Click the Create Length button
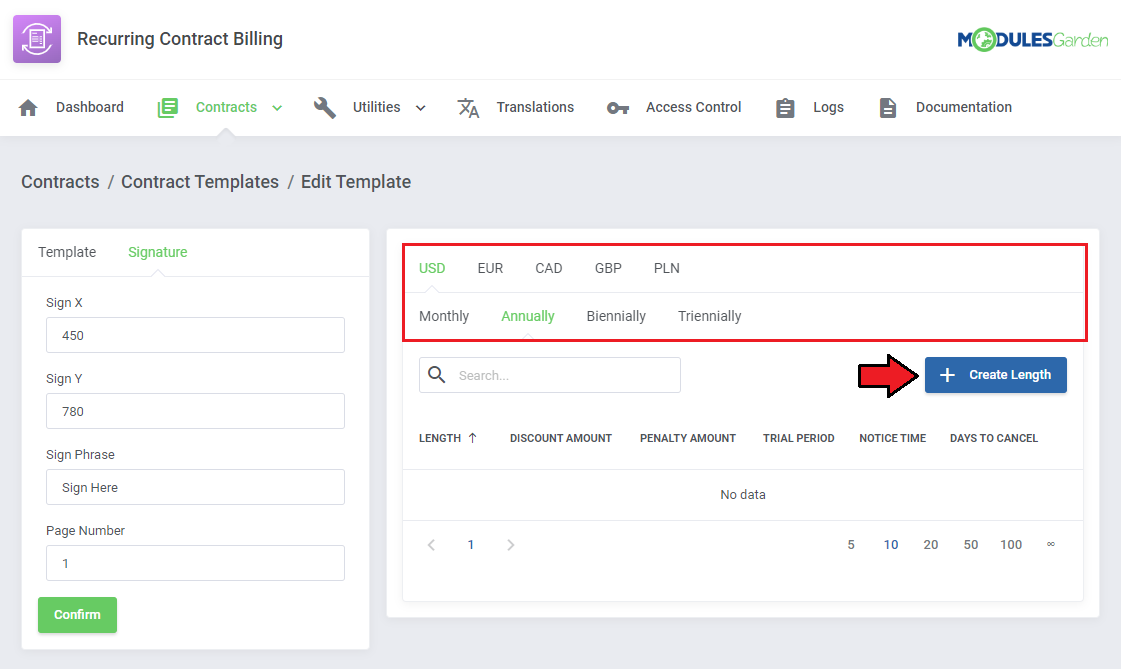Viewport: 1121px width, 669px height. [995, 375]
